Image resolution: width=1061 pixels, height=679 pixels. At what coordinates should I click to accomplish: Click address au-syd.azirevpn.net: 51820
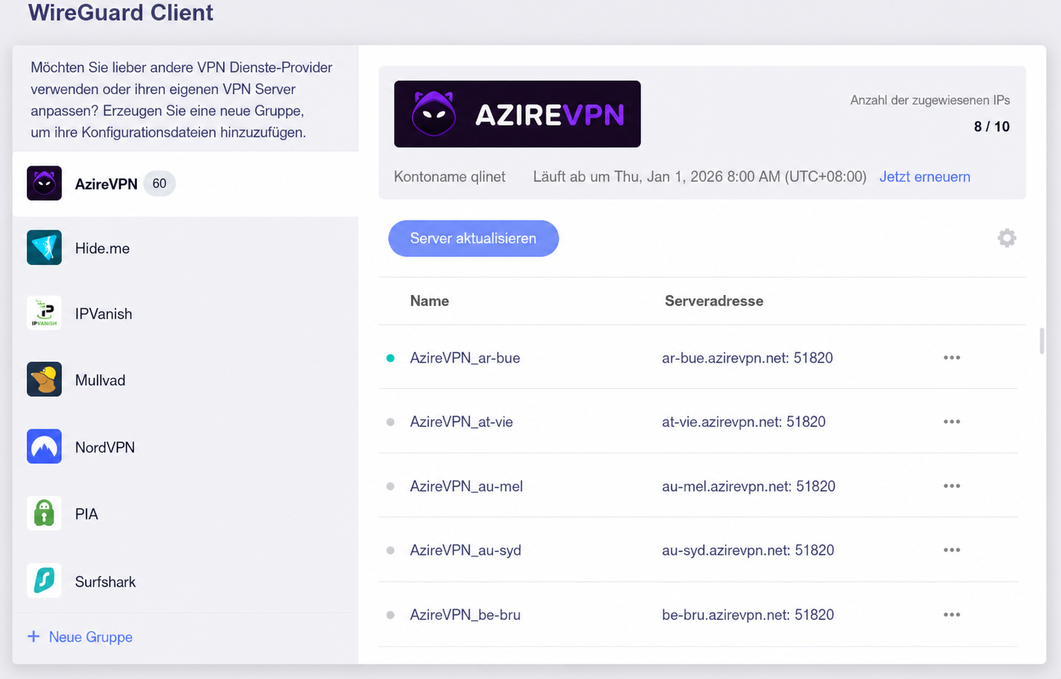click(748, 550)
